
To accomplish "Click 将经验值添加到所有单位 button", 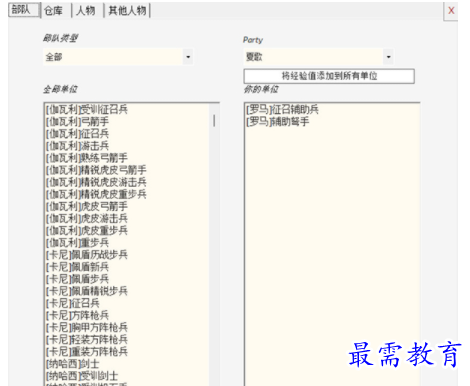I will click(x=329, y=76).
